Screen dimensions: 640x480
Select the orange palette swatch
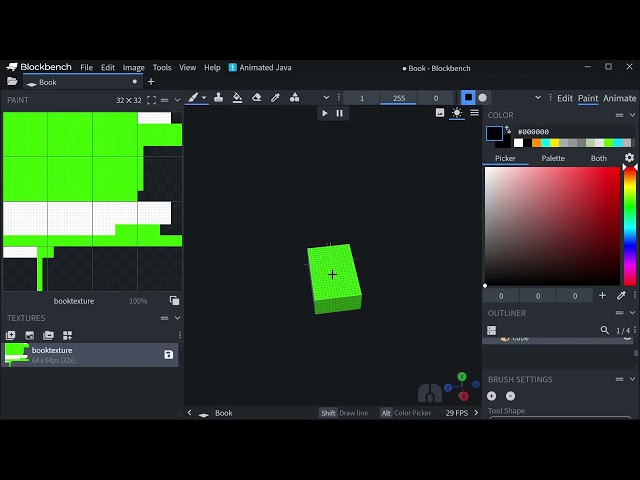[536, 142]
